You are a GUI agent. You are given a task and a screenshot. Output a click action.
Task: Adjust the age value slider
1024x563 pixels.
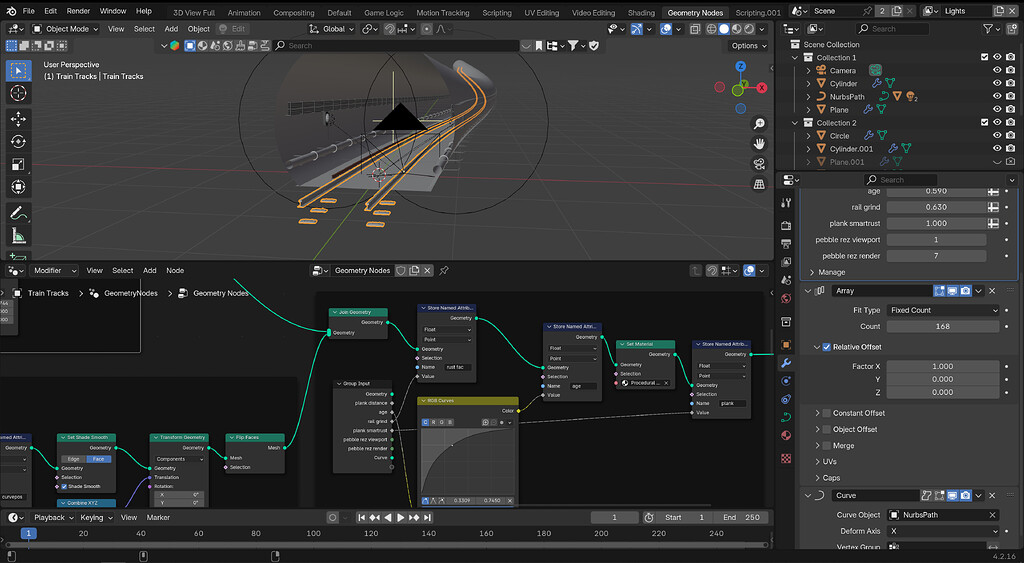tap(936, 191)
